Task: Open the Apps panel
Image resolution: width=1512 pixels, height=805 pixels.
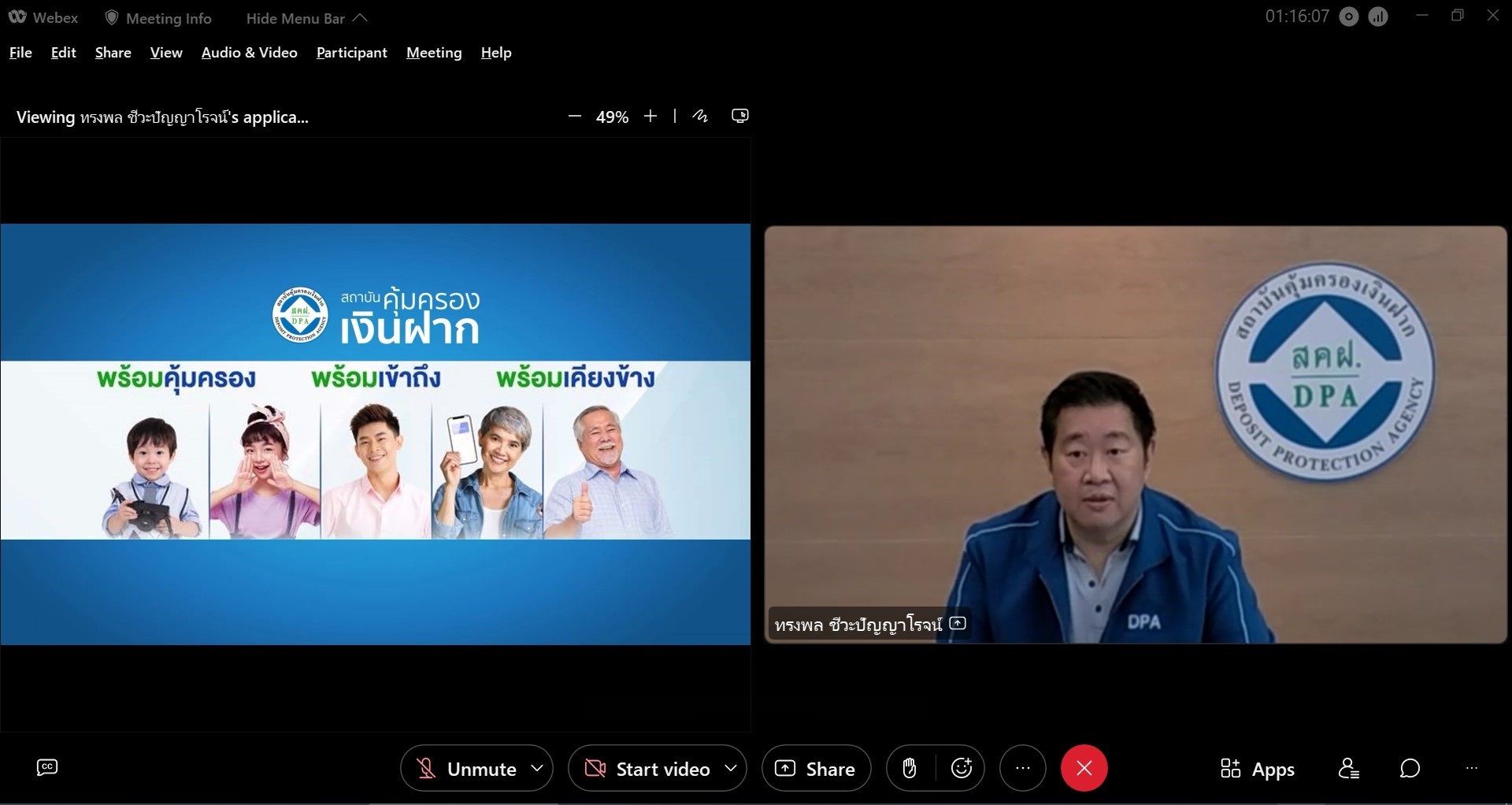Action: [x=1258, y=769]
